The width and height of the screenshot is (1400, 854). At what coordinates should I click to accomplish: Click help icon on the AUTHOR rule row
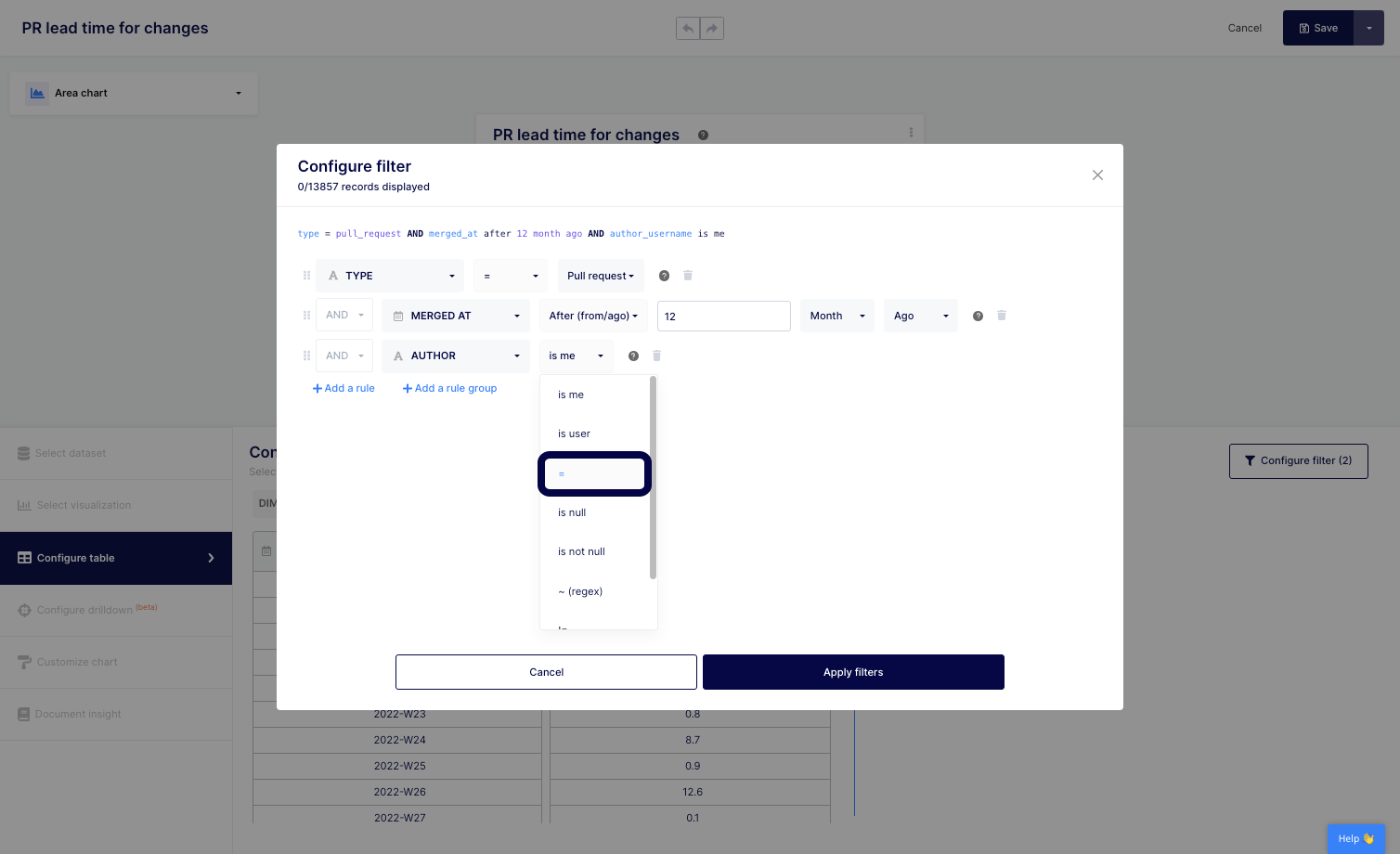click(633, 356)
